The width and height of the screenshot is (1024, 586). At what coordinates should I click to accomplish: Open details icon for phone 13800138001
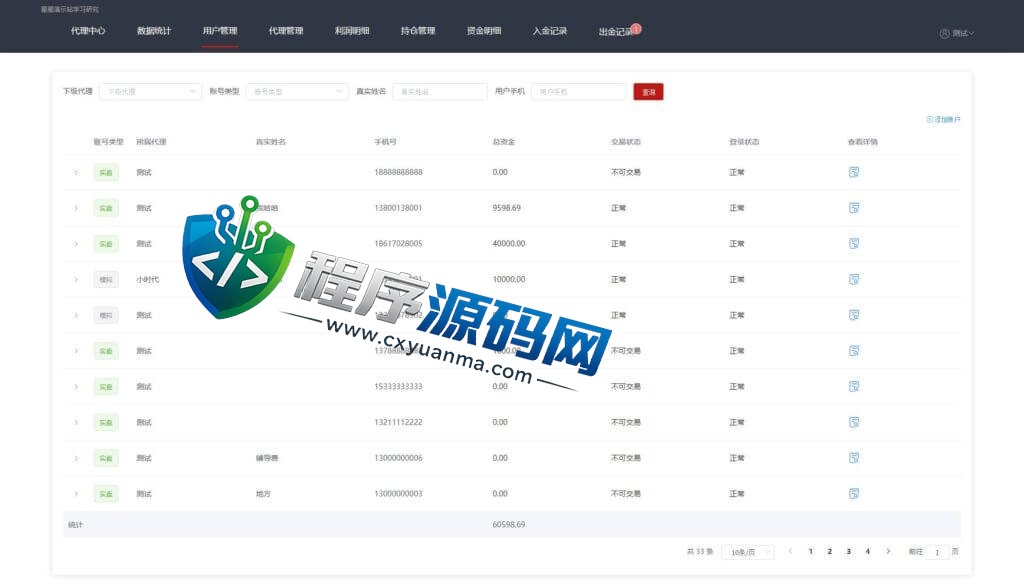pyautogui.click(x=854, y=208)
